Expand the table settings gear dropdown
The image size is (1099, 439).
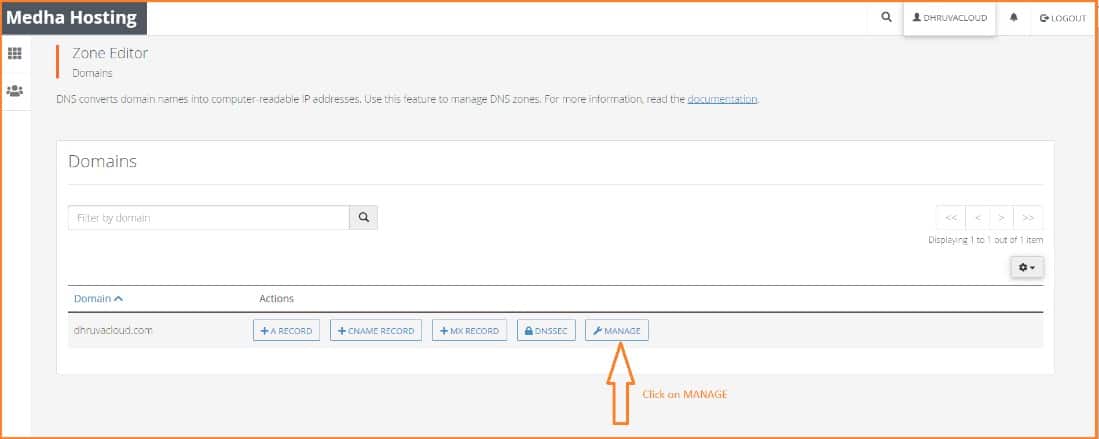click(x=1027, y=267)
